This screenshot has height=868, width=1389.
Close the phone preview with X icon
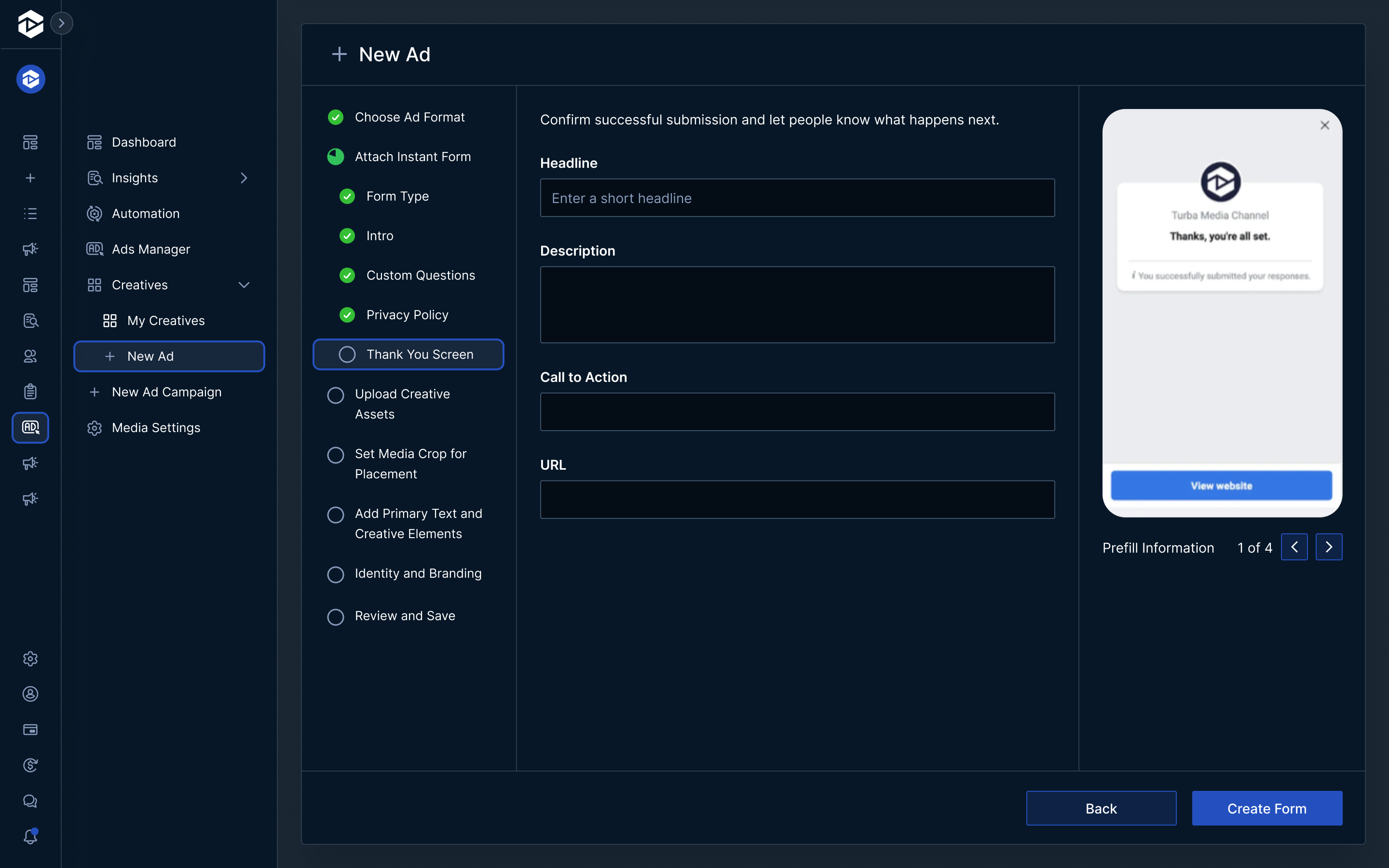coord(1325,125)
